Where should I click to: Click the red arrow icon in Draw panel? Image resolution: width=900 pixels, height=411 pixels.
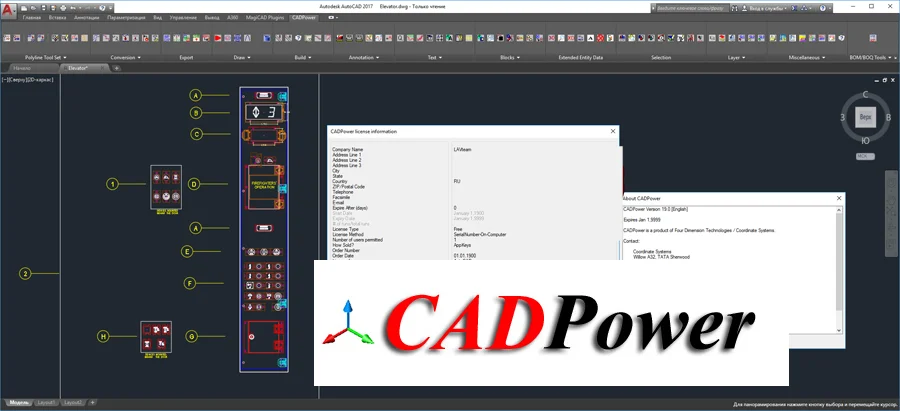coord(218,38)
